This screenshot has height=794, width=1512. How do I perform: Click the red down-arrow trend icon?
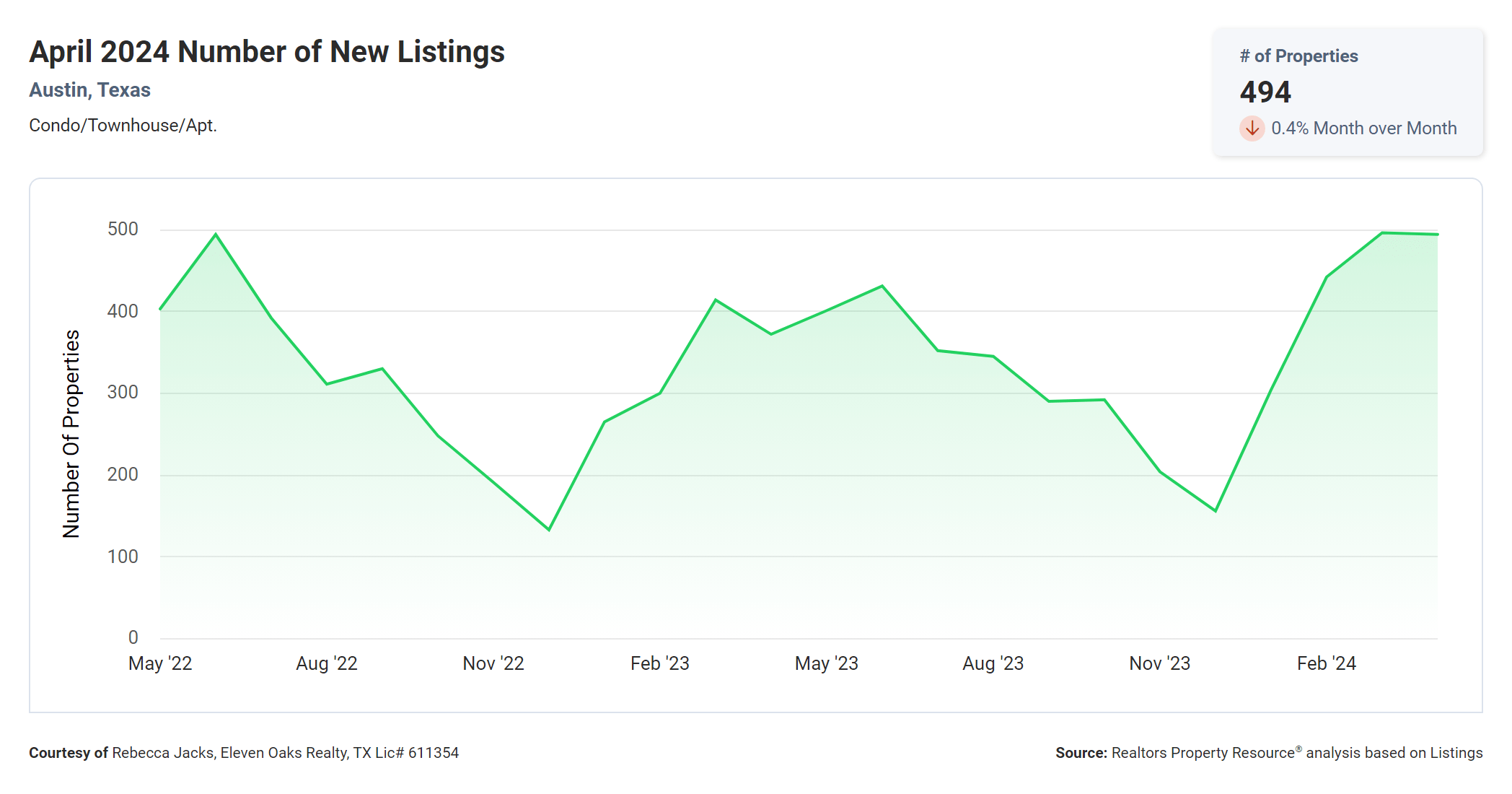[1252, 128]
